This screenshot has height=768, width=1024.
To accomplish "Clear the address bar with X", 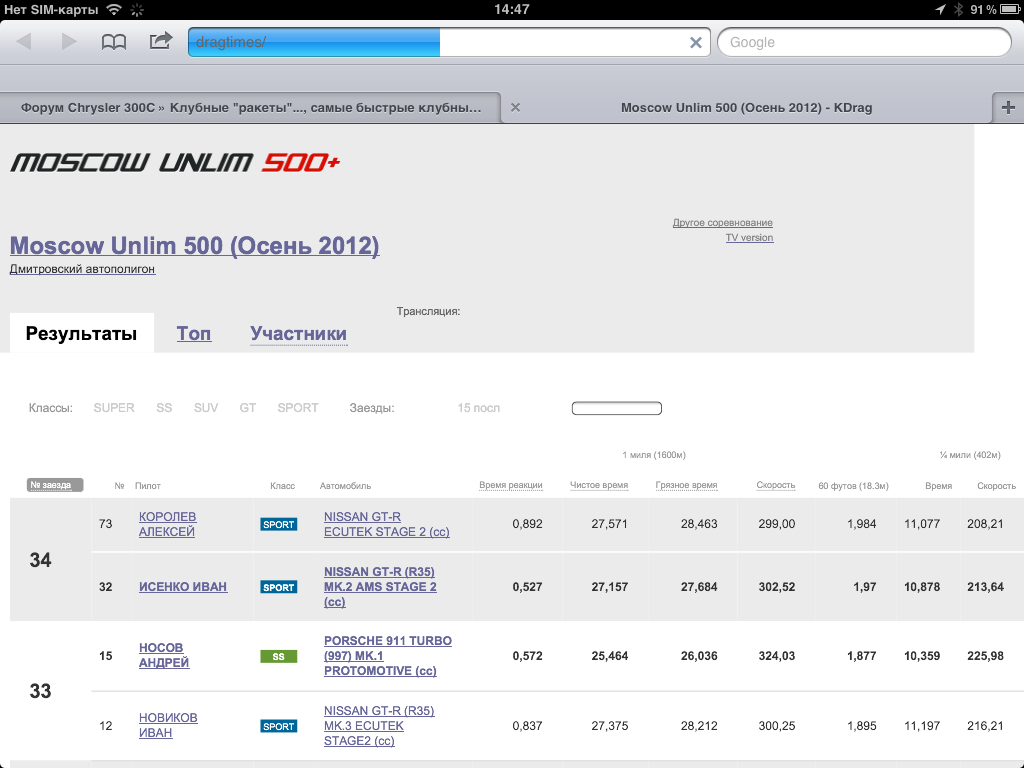I will coord(696,42).
